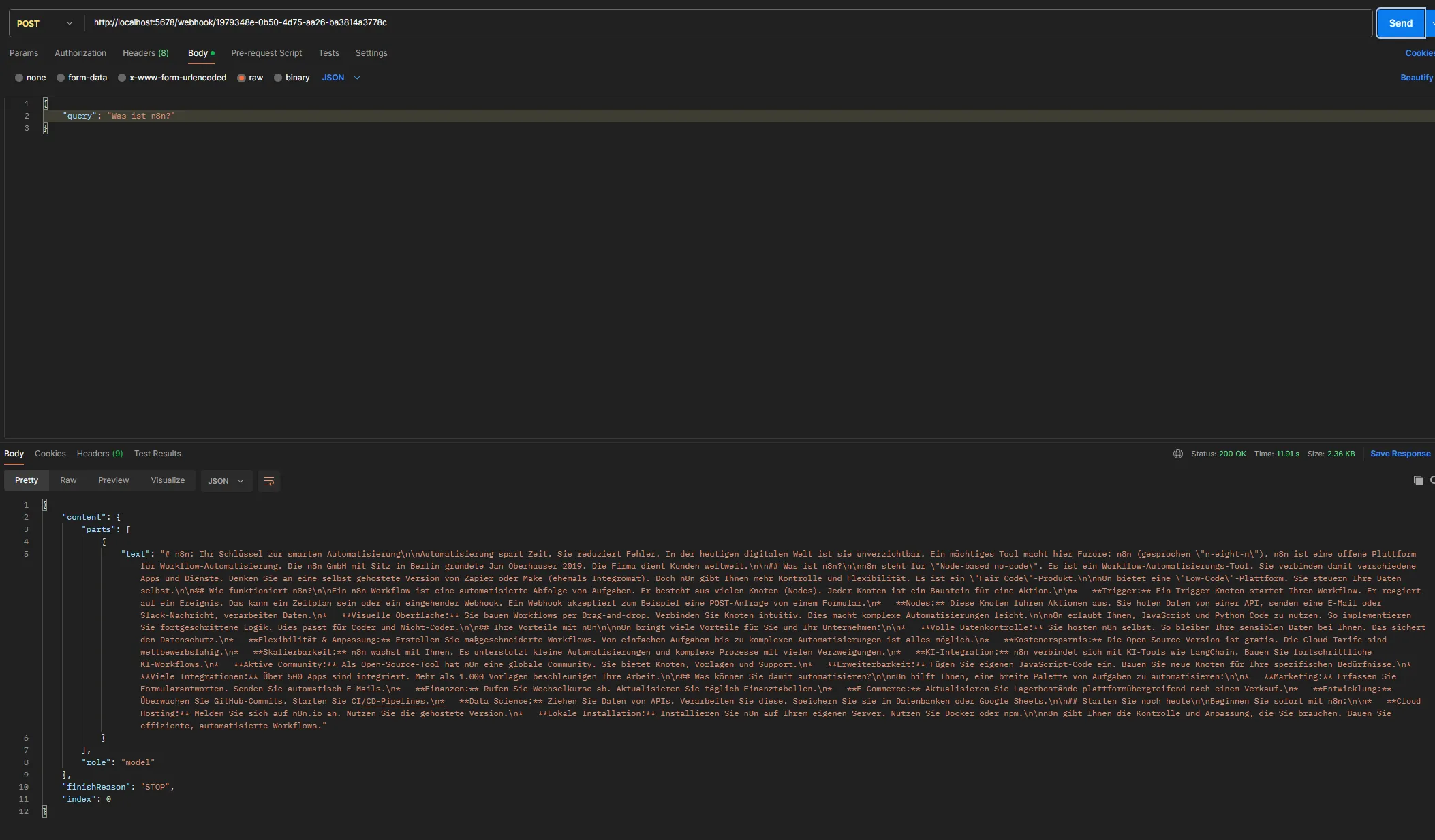Open the response format JSON dropdown
The height and width of the screenshot is (840, 1435).
coord(226,481)
